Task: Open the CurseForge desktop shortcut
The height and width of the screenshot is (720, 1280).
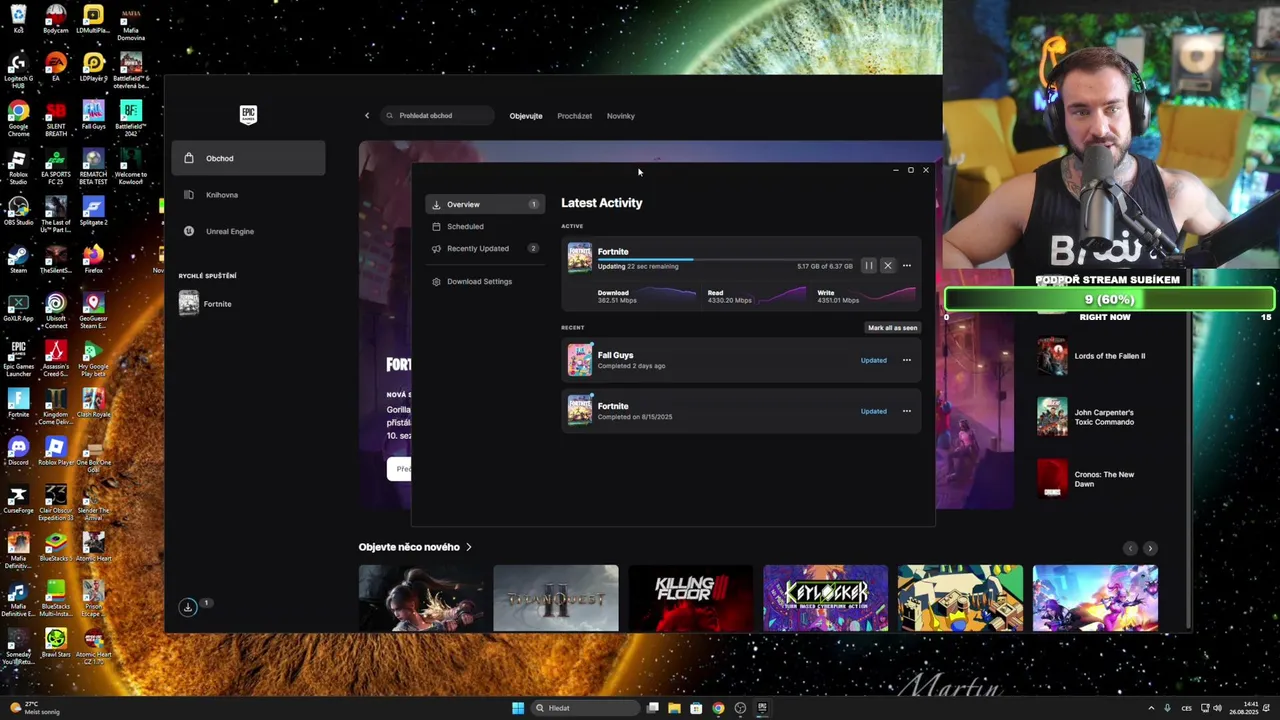Action: pyautogui.click(x=18, y=499)
